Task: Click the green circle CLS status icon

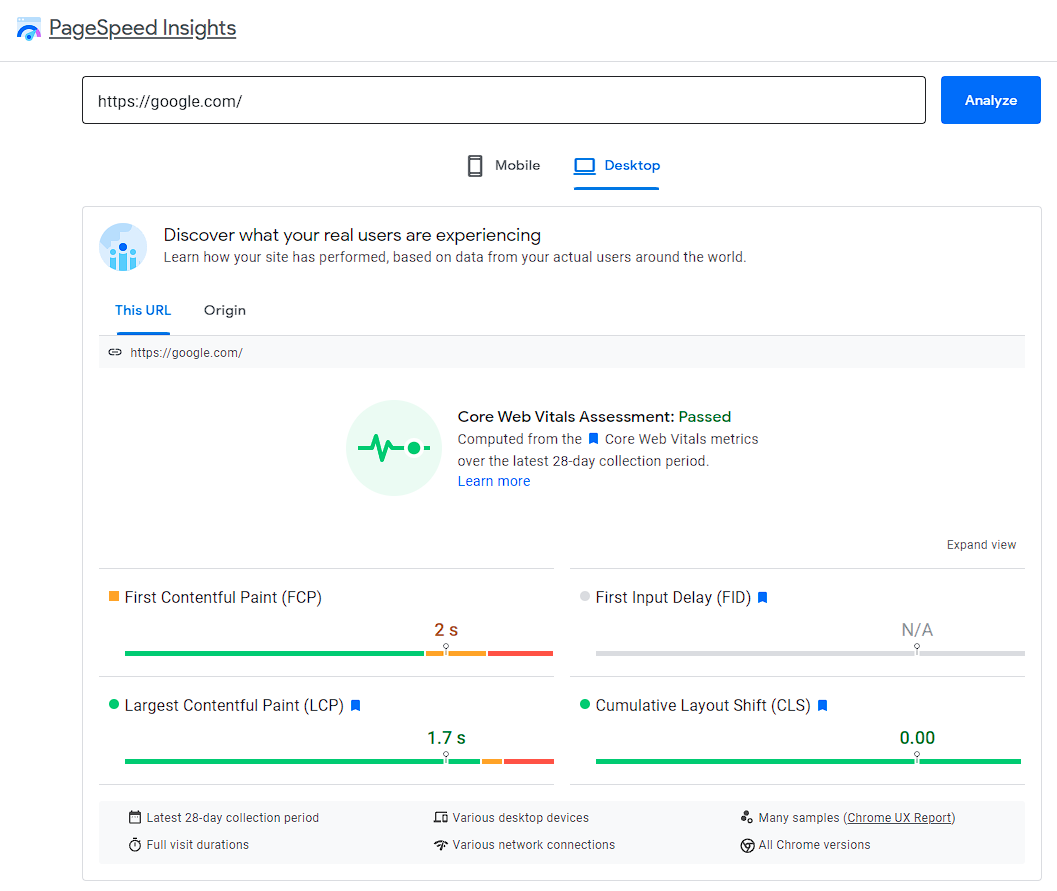Action: [x=585, y=704]
